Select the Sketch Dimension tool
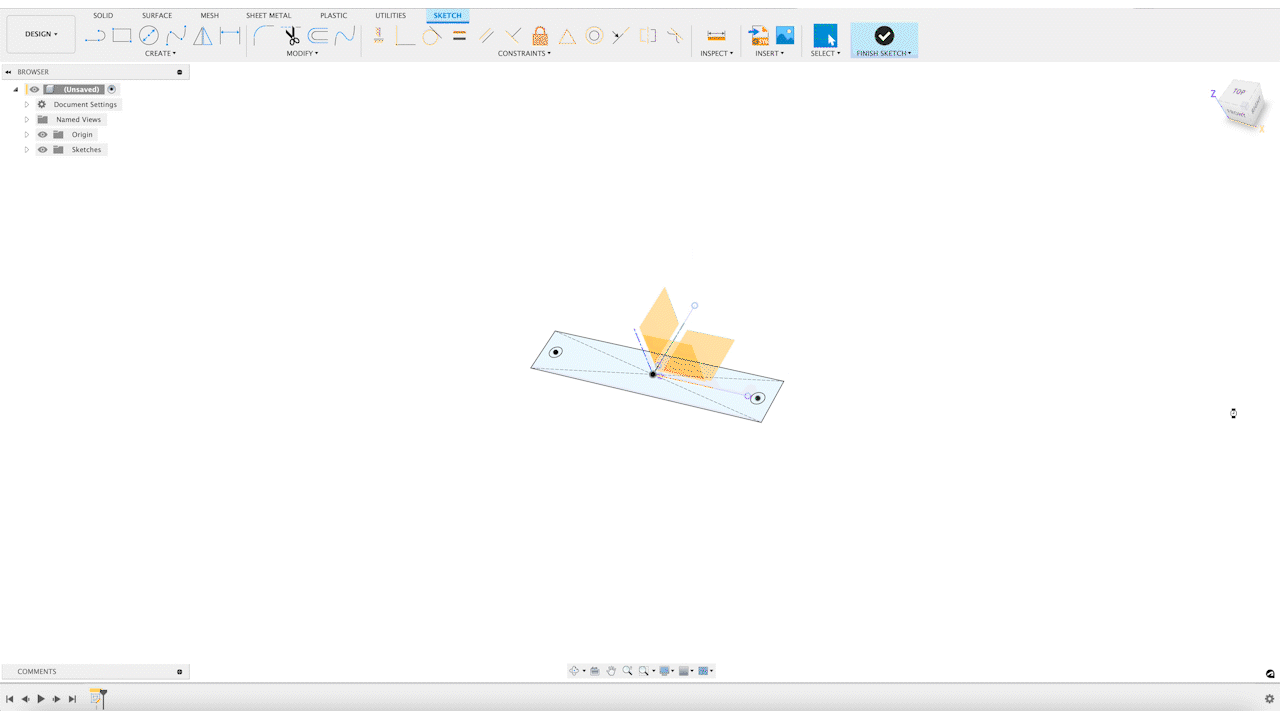This screenshot has height=720, width=1280. [230, 36]
